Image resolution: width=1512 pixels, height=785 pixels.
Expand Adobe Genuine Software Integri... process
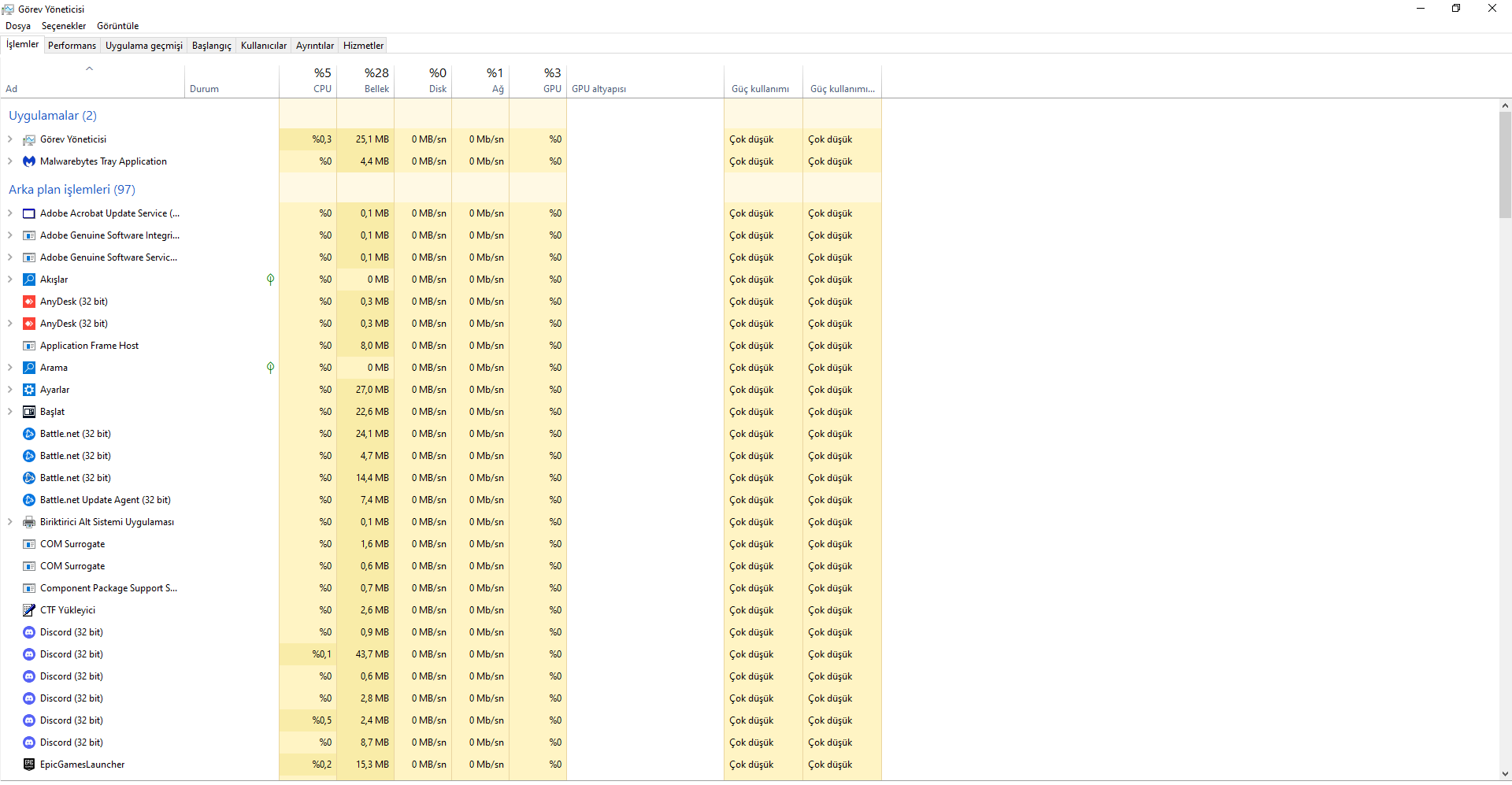9,235
